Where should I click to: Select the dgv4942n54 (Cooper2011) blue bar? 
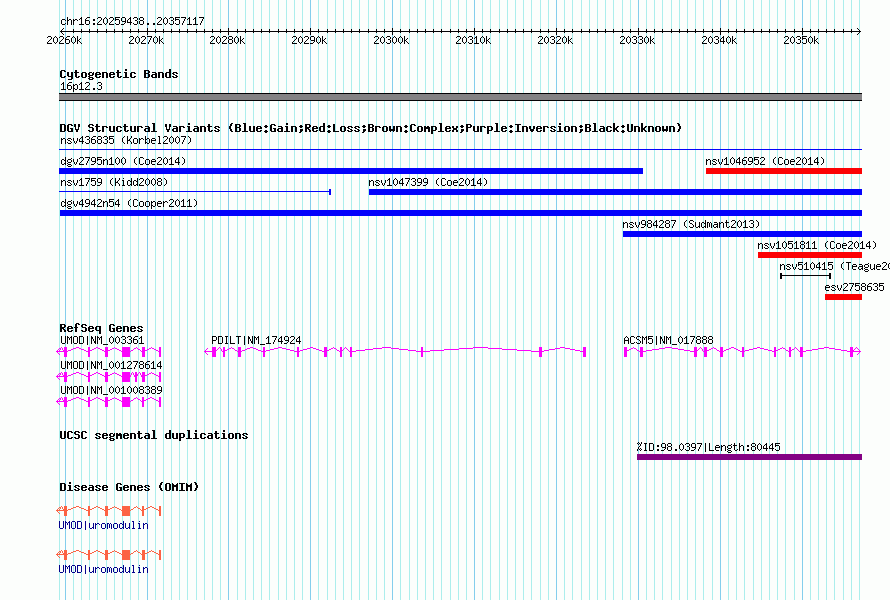[460, 213]
